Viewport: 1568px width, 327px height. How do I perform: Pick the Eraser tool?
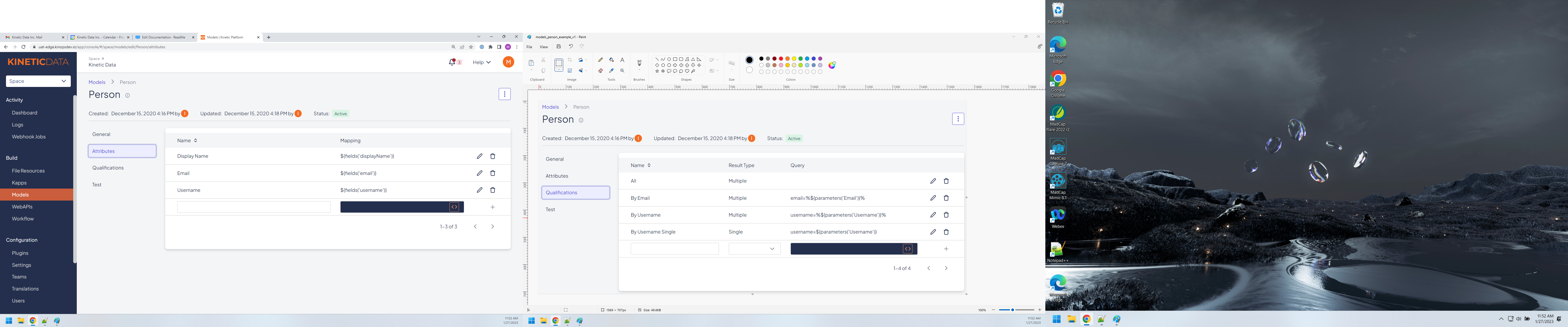point(600,71)
